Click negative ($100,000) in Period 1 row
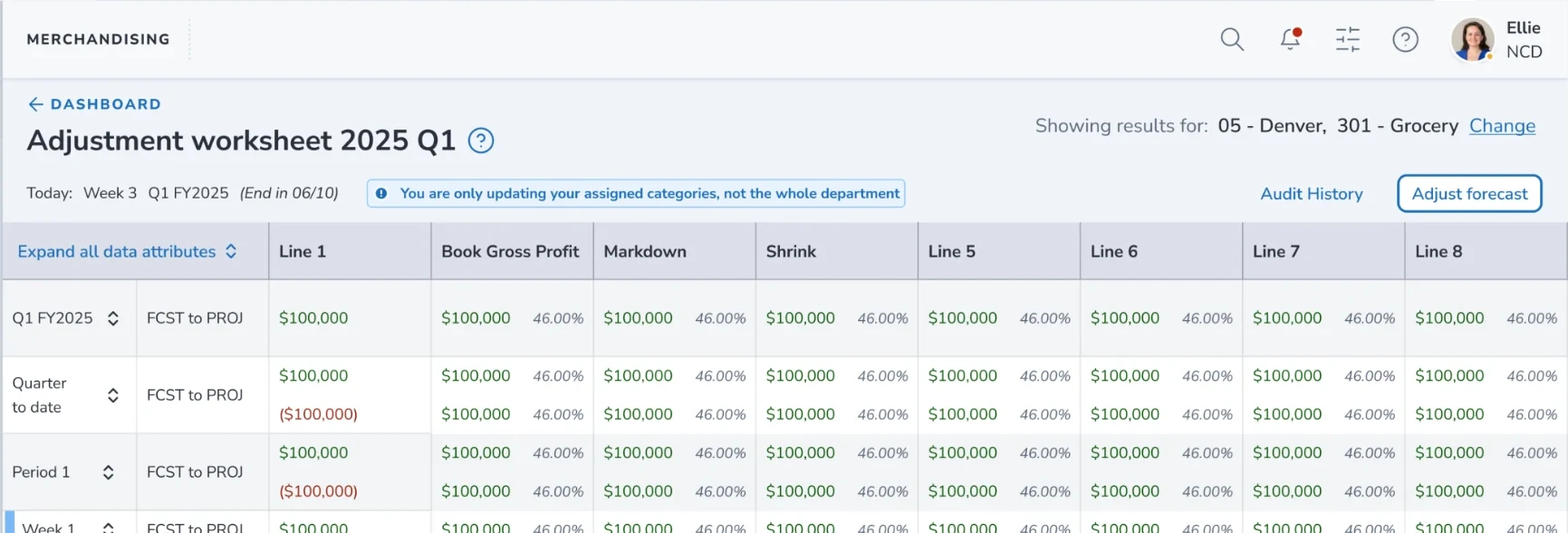Viewport: 1568px width, 533px height. (318, 491)
